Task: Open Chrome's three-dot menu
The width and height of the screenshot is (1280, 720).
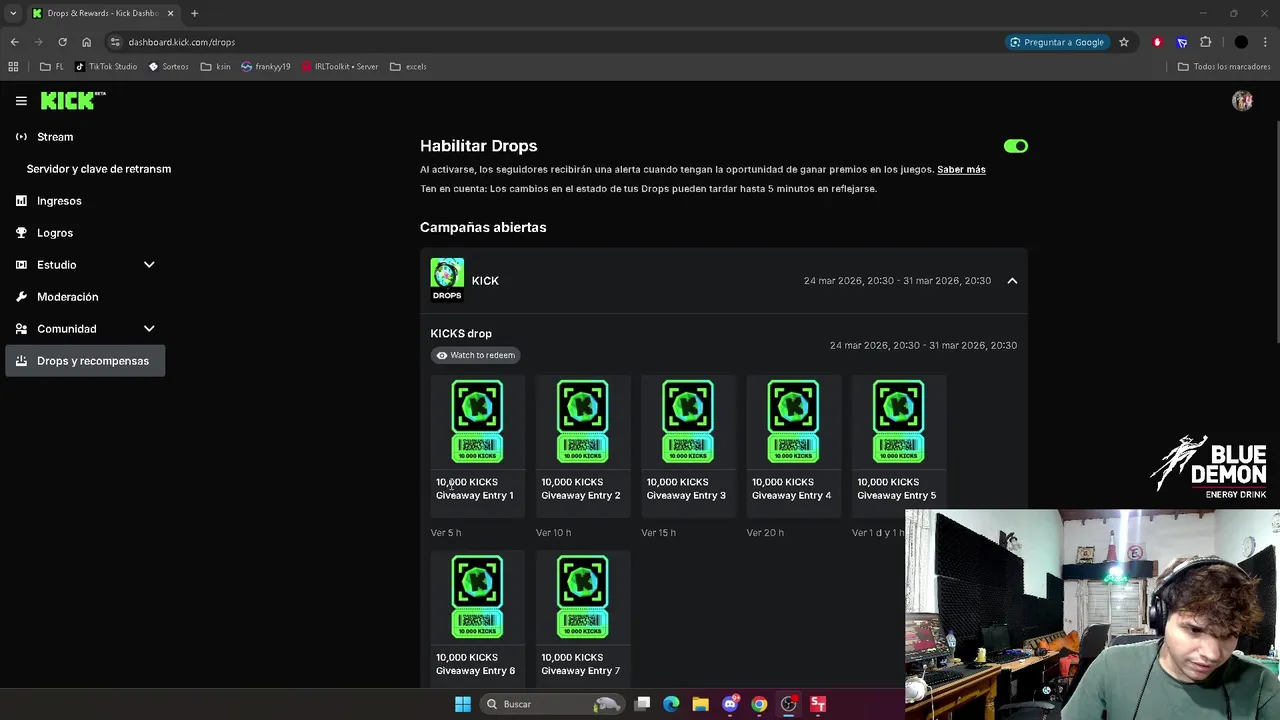Action: pyautogui.click(x=1266, y=42)
